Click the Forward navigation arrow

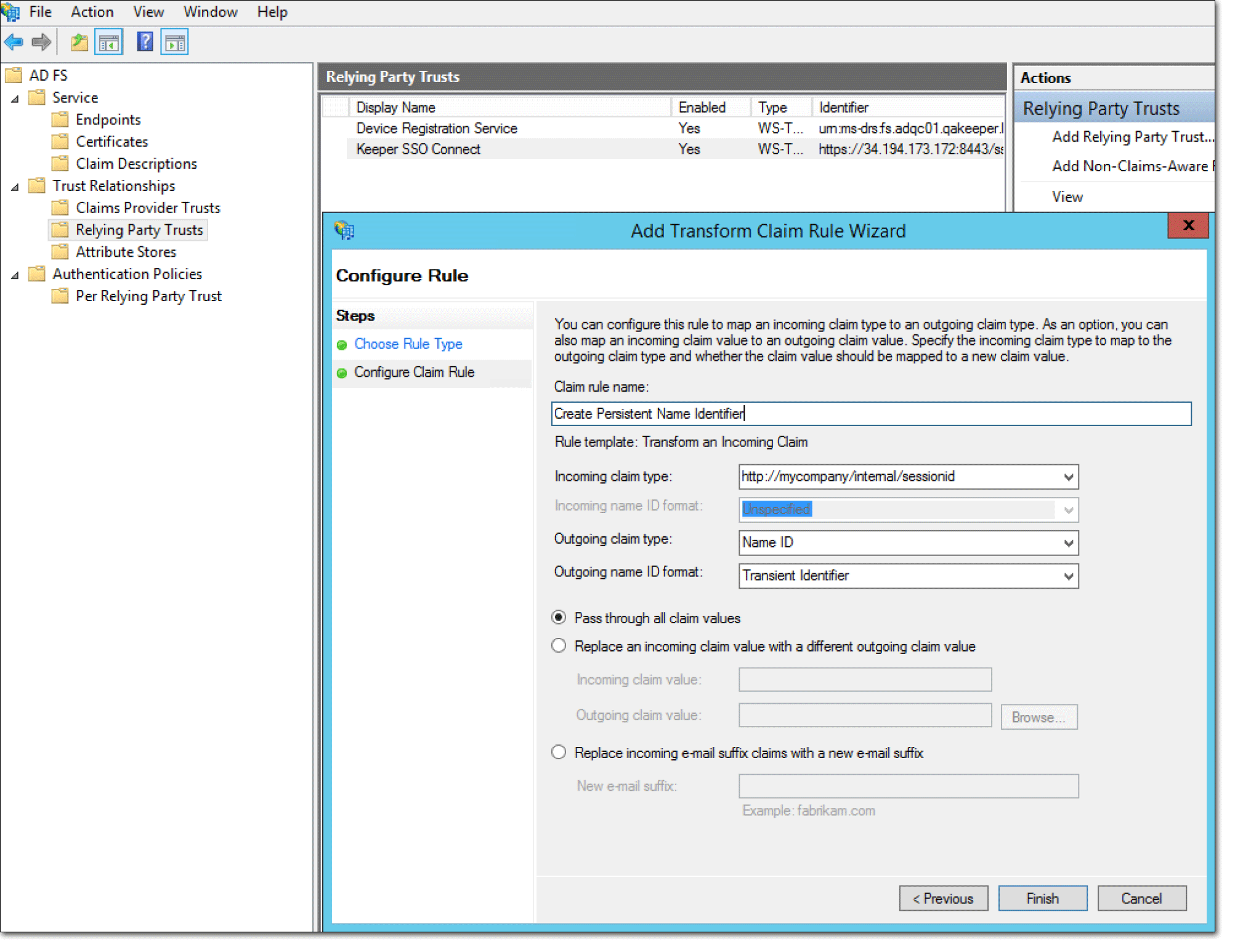tap(41, 41)
